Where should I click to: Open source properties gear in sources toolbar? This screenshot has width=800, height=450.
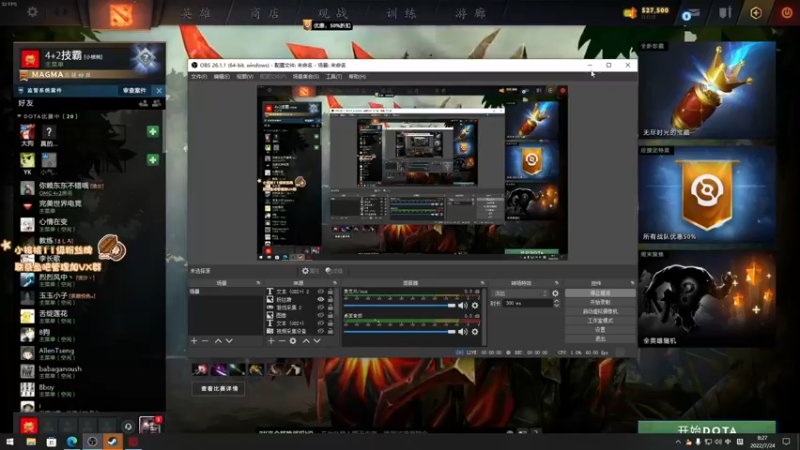pos(293,340)
